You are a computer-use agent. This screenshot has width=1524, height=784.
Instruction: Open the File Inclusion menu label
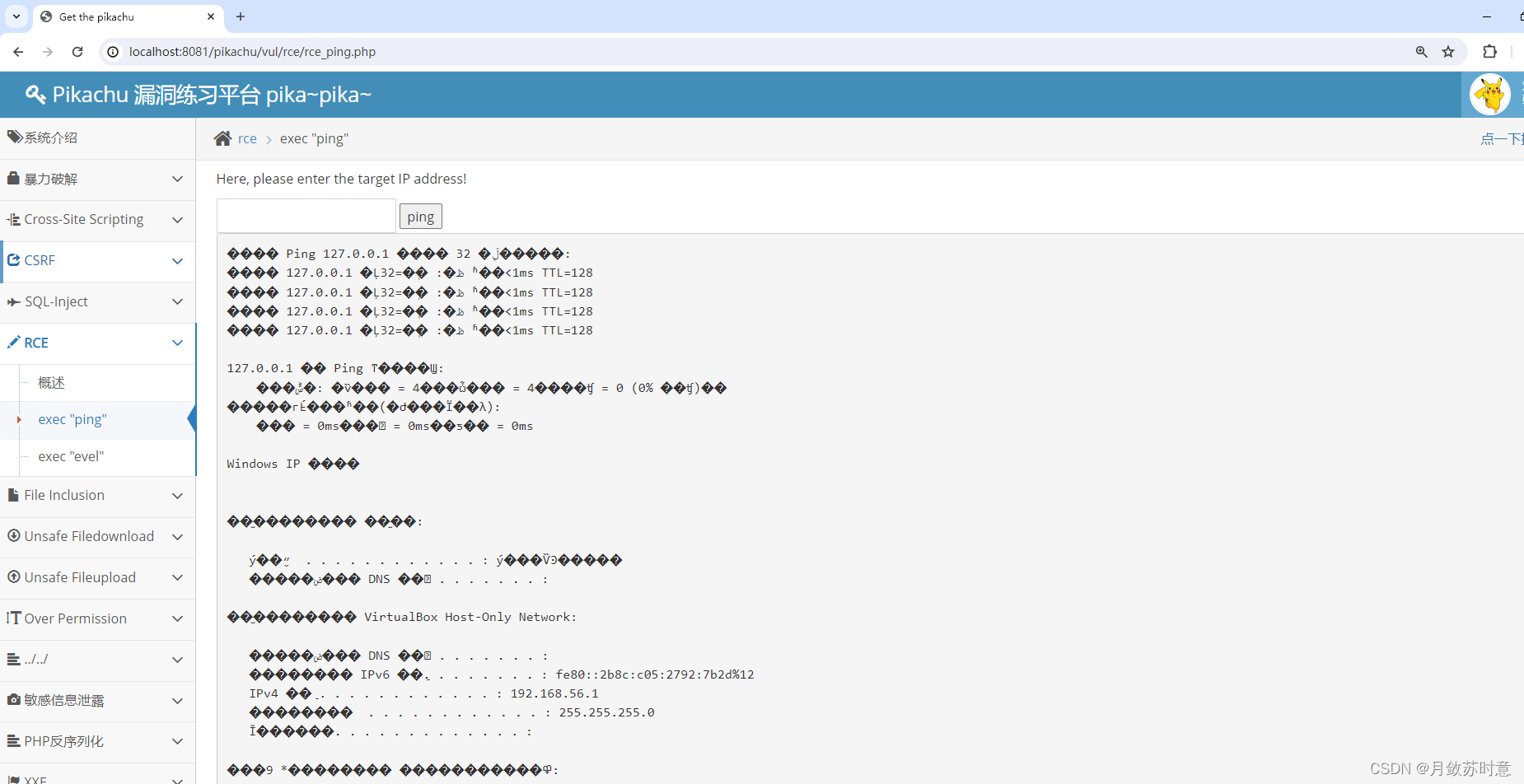pyautogui.click(x=64, y=495)
